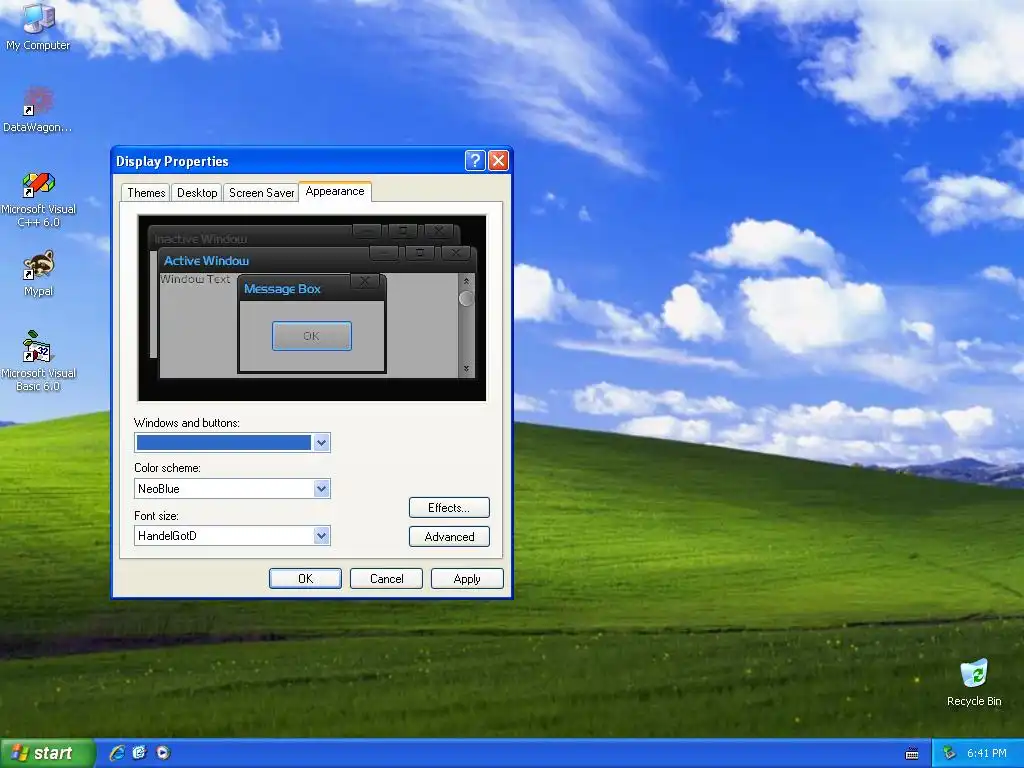Open the Effects dialog

tap(449, 507)
